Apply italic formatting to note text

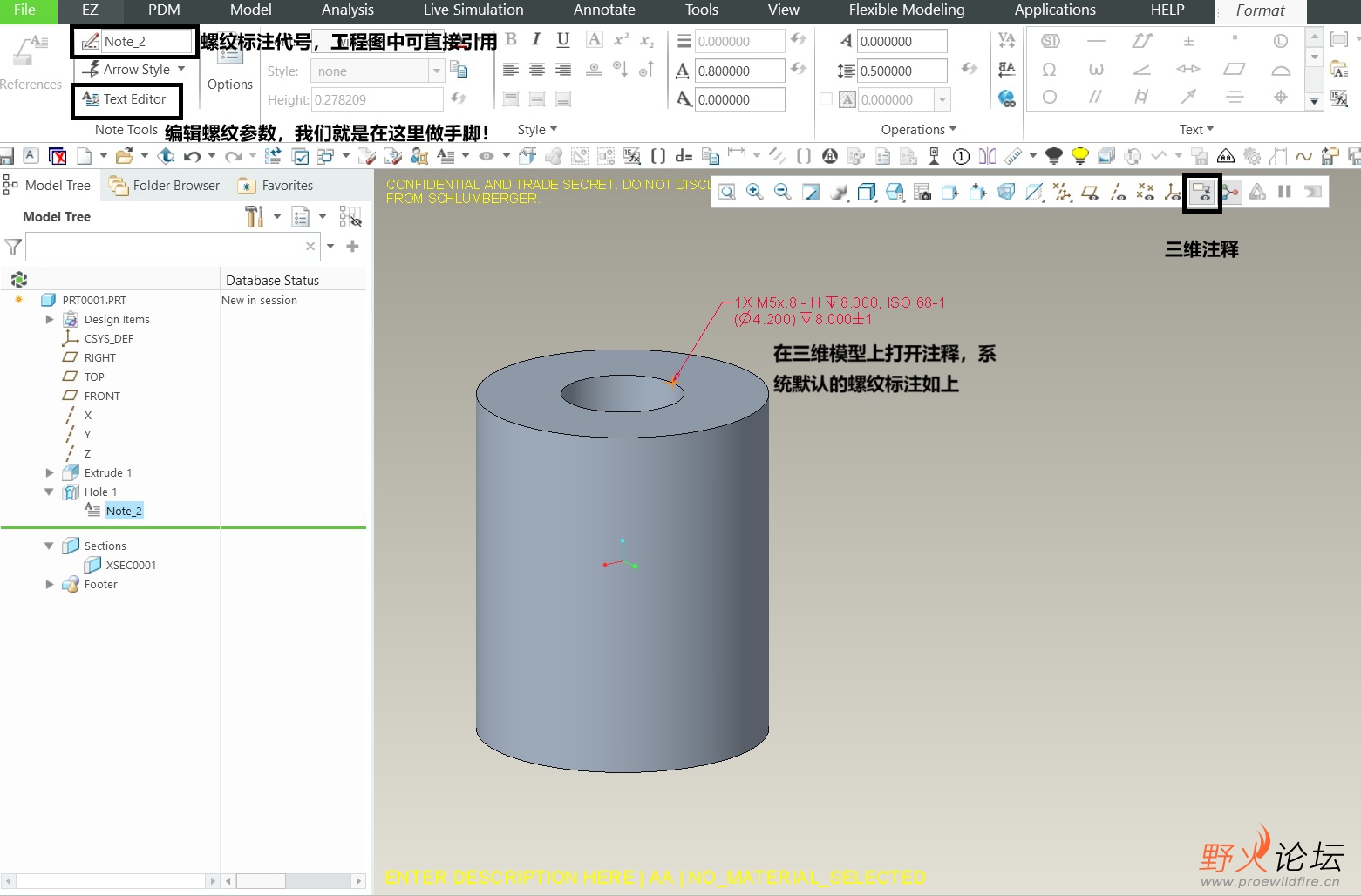[x=536, y=40]
